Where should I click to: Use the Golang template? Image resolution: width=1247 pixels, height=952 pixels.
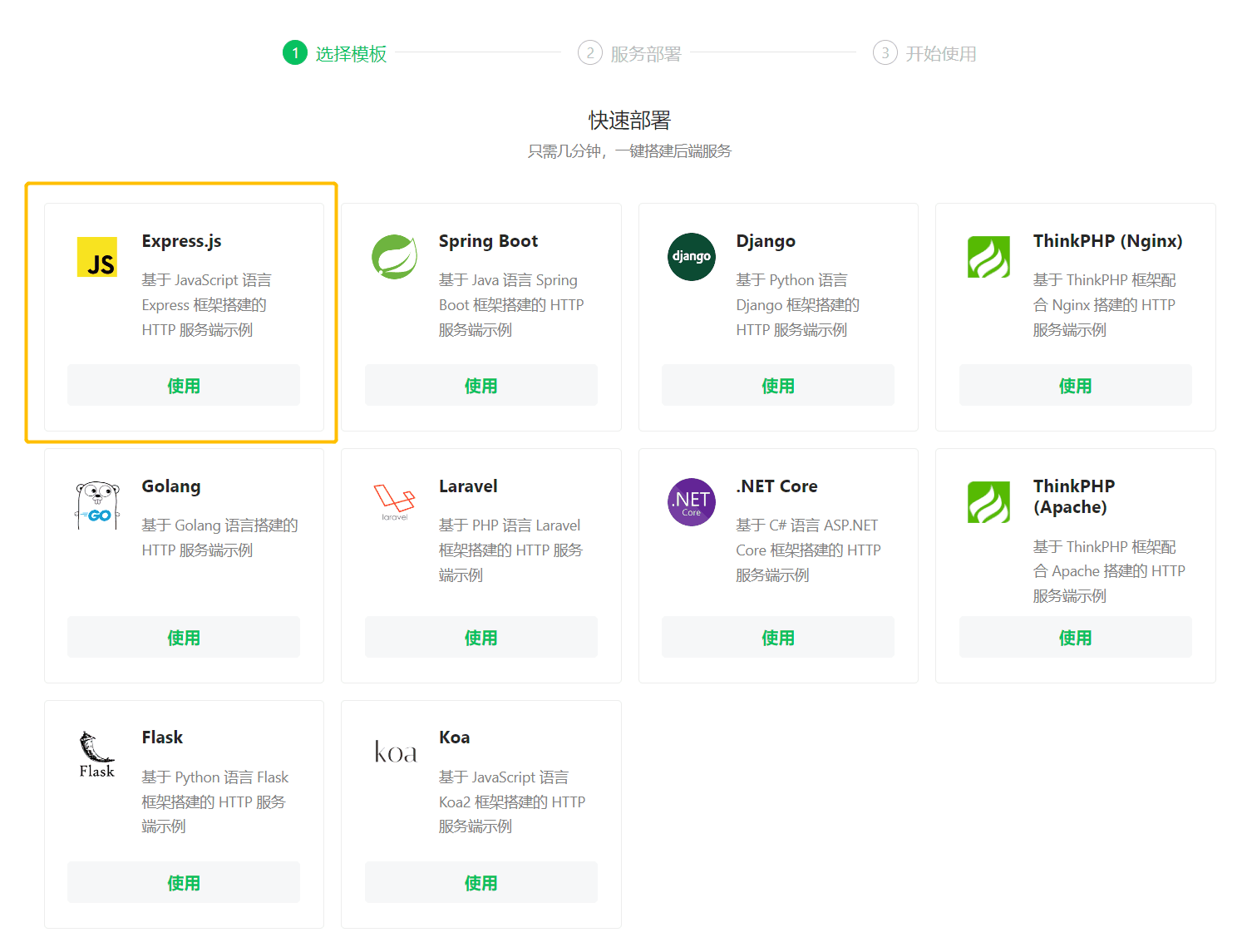coord(184,638)
